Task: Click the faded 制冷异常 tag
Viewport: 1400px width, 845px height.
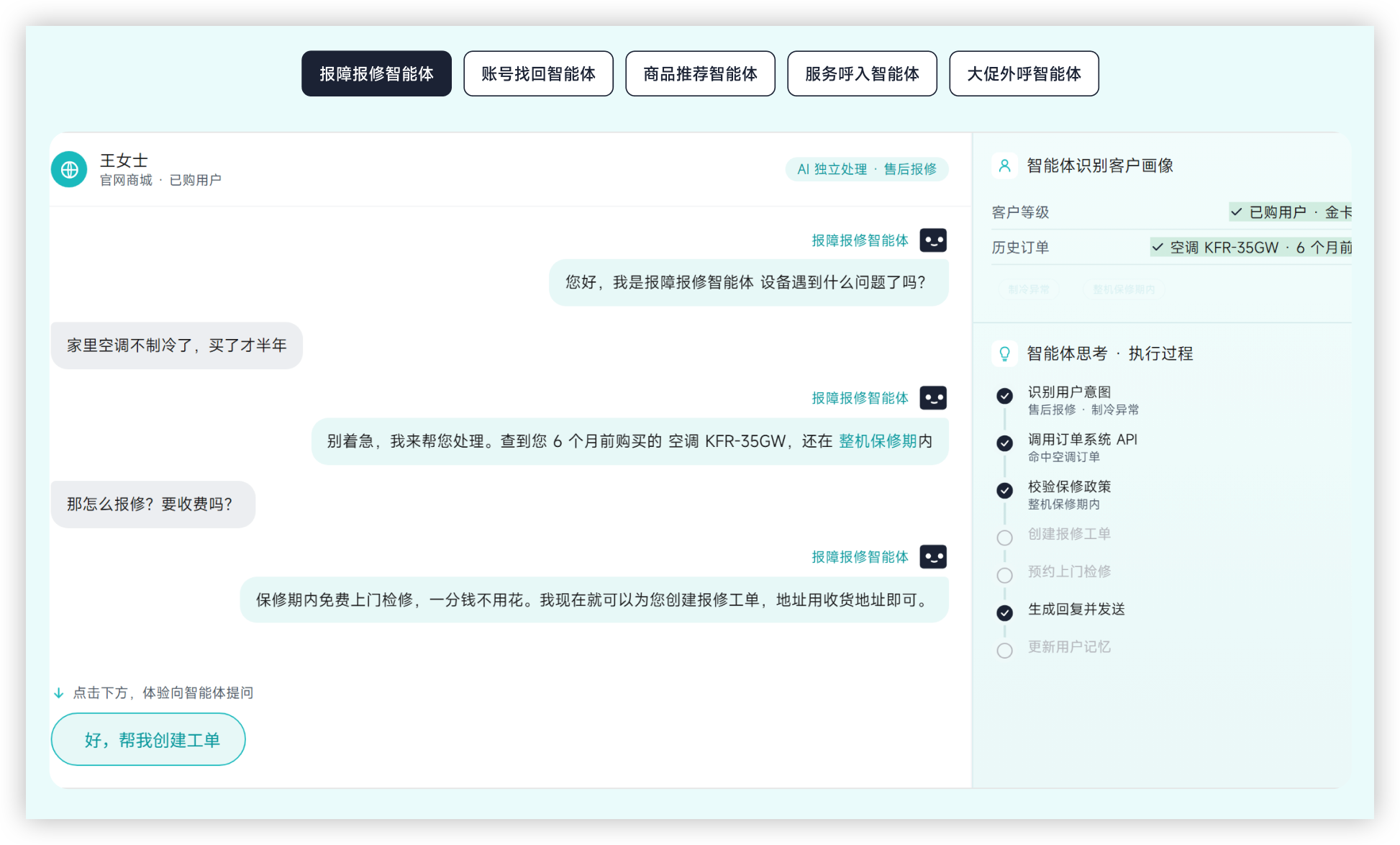Action: pyautogui.click(x=1029, y=289)
